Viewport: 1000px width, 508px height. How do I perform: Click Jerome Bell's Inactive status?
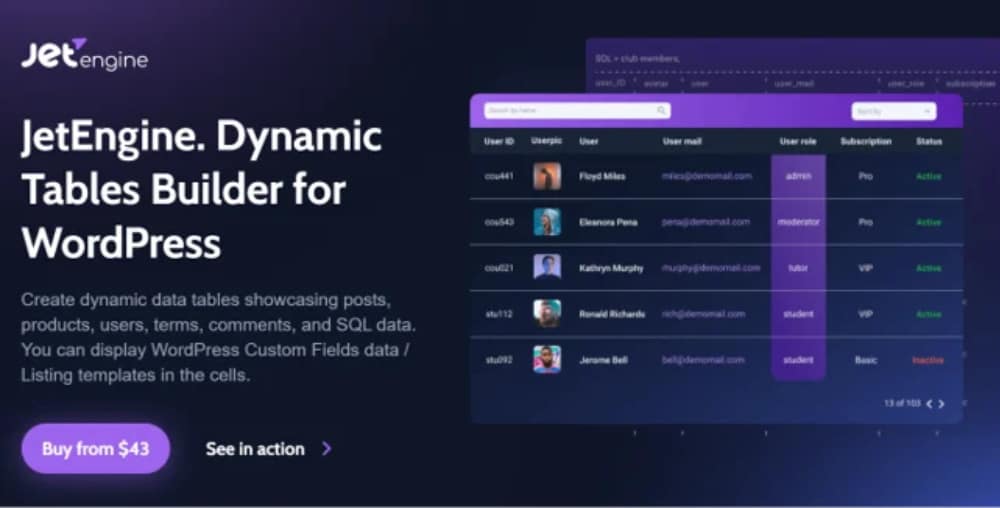tap(928, 360)
